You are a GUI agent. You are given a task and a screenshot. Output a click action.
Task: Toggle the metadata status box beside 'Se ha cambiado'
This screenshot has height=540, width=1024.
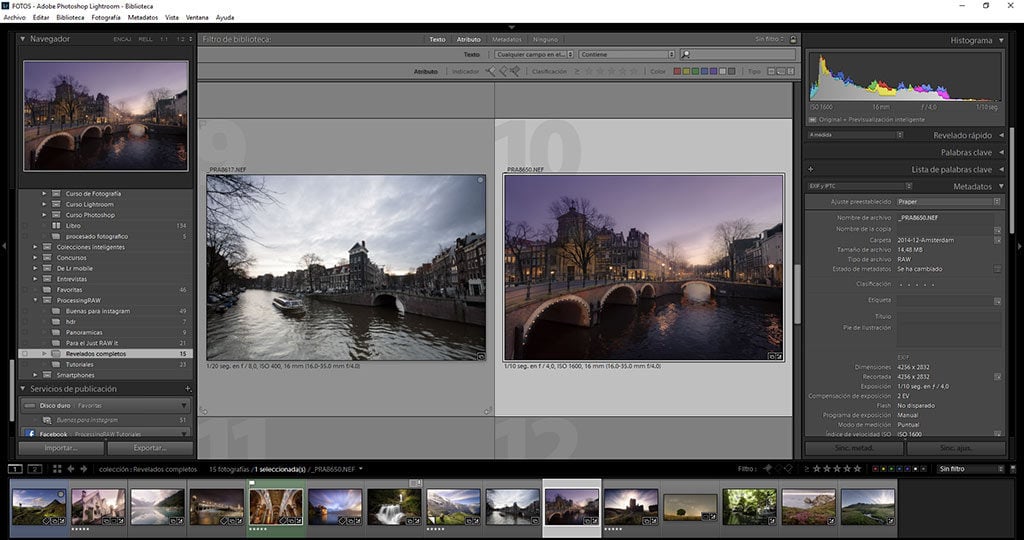[997, 269]
